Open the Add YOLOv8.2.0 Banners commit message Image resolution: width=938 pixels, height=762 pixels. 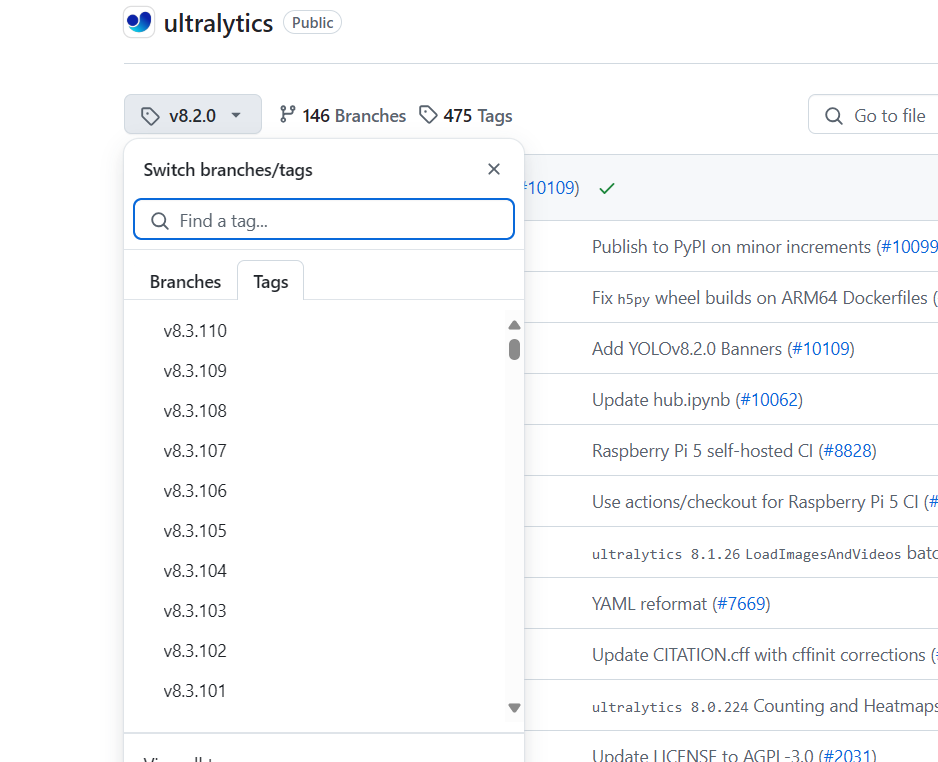point(687,349)
